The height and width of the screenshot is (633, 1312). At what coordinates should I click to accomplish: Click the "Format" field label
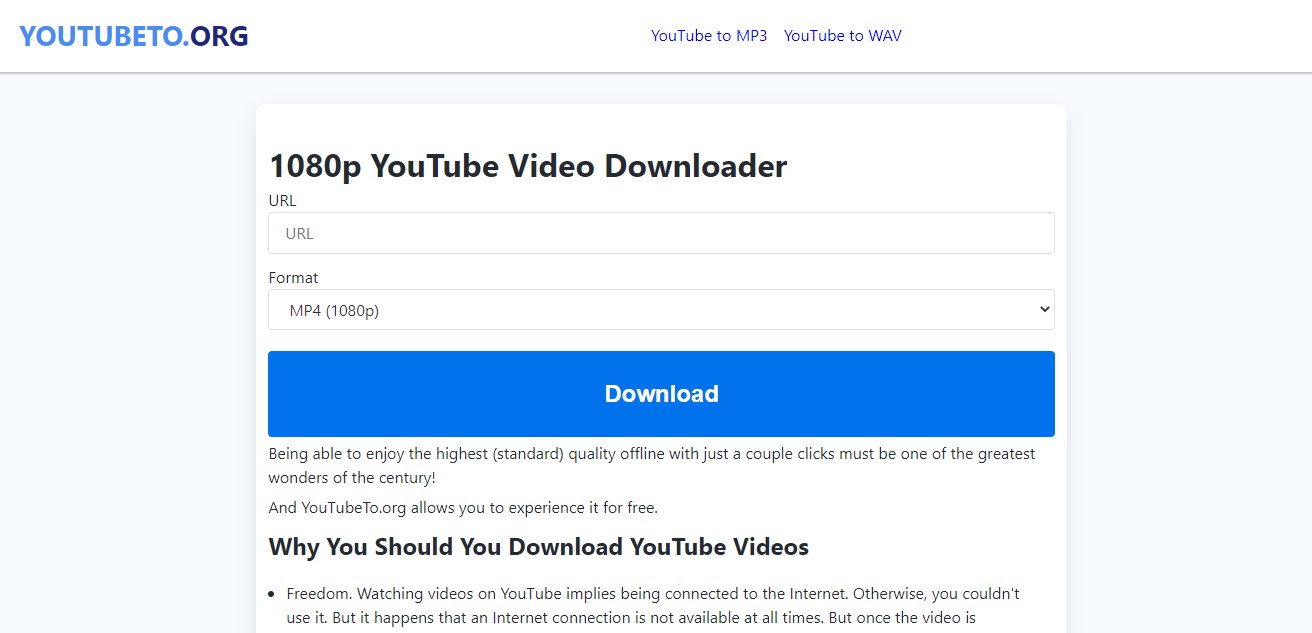293,278
